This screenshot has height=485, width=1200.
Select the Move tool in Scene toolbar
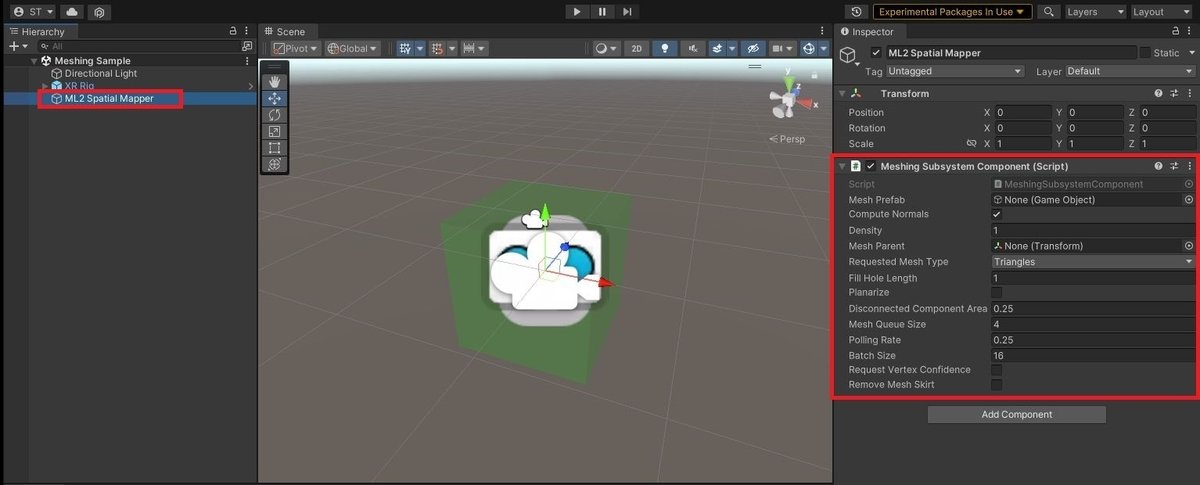coord(274,98)
